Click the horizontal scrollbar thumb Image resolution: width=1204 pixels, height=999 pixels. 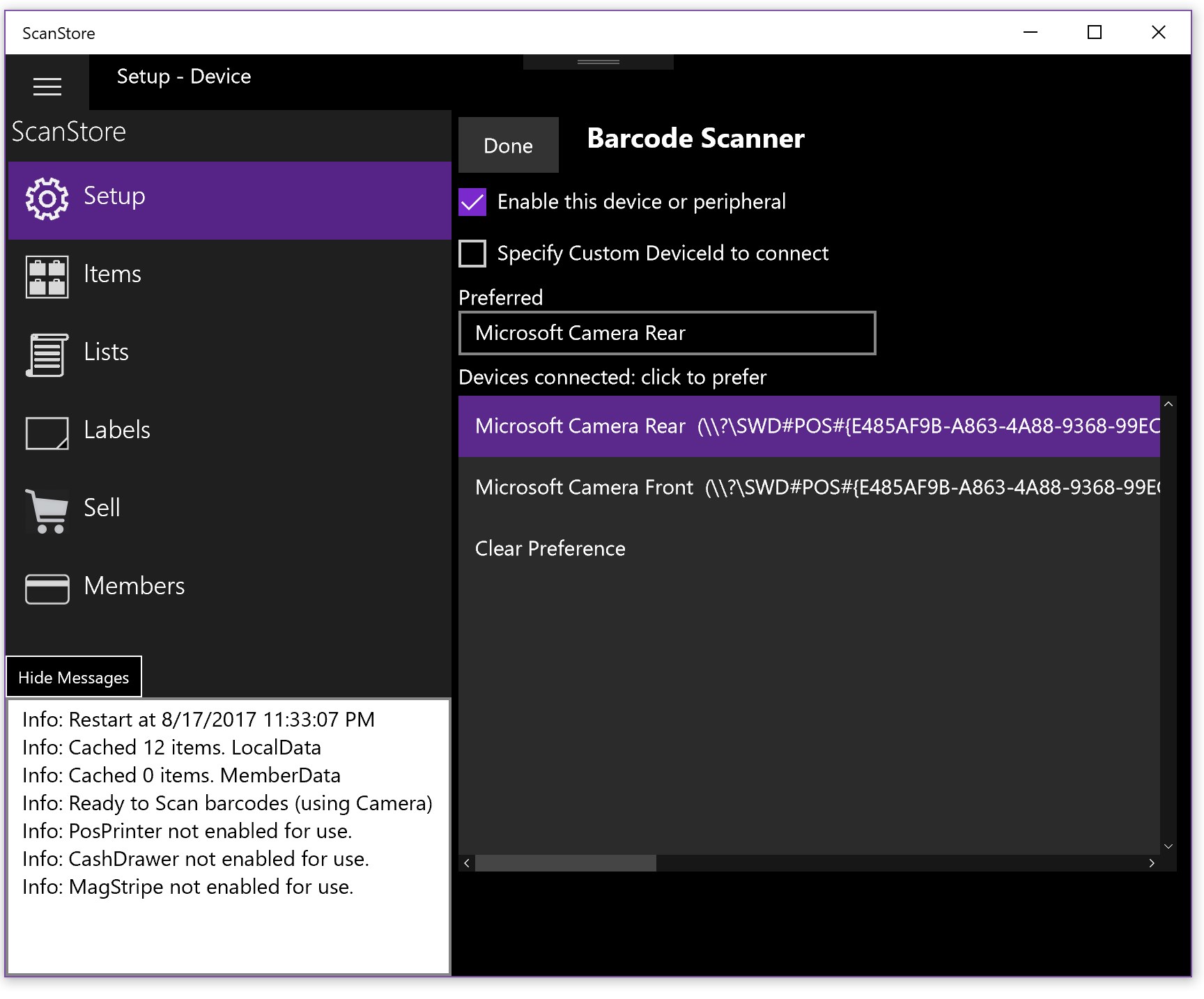565,863
